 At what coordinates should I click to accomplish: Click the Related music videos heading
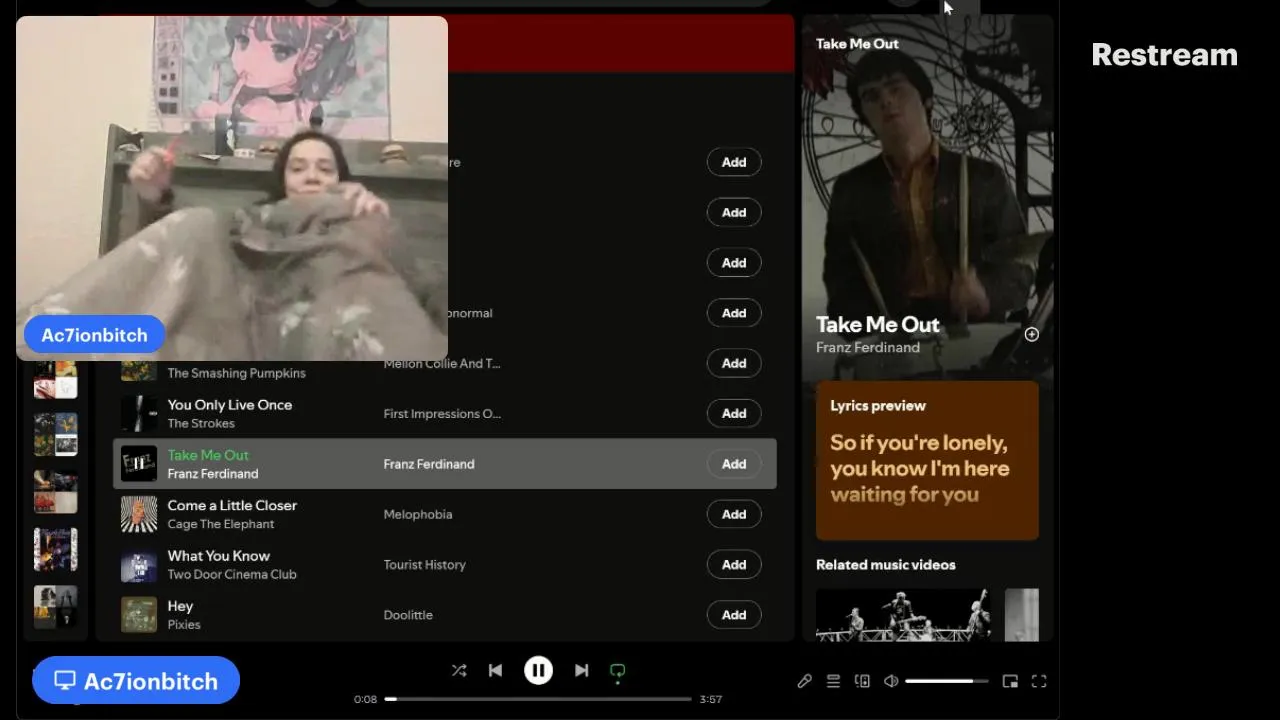[886, 564]
